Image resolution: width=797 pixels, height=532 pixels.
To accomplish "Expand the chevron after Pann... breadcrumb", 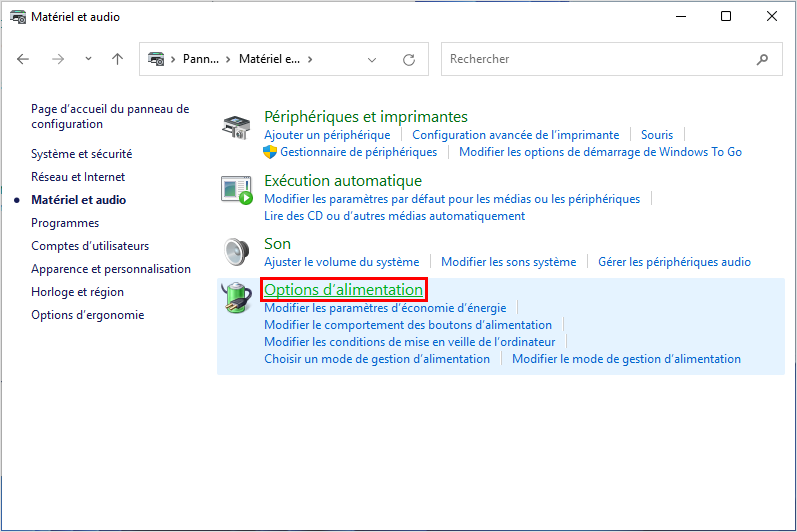I will (228, 59).
